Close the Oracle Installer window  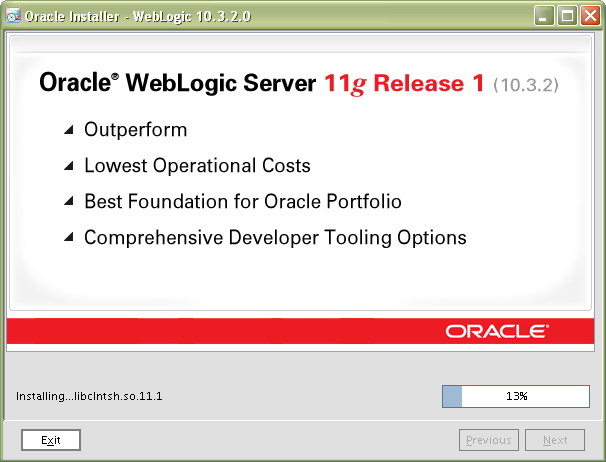pyautogui.click(x=589, y=15)
